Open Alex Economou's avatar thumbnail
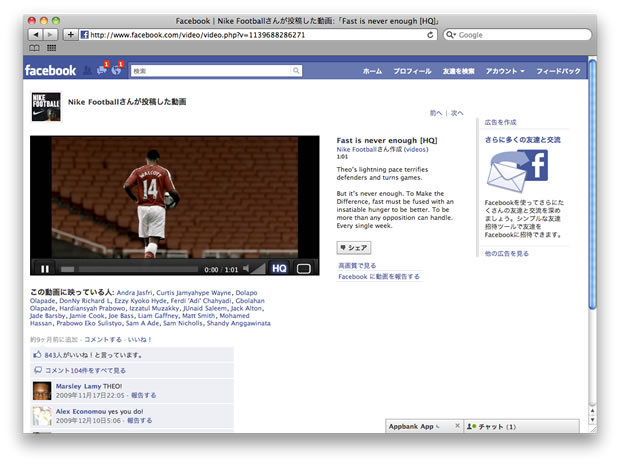620x465 pixels. (x=42, y=416)
